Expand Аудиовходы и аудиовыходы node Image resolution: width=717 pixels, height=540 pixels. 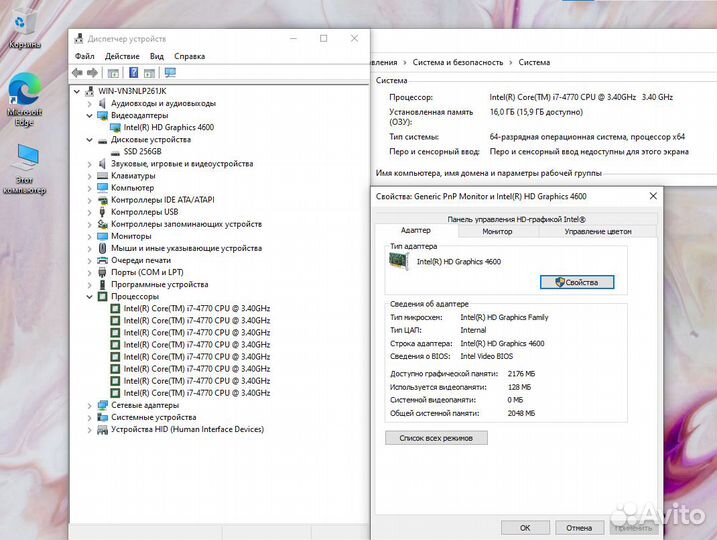click(x=90, y=104)
